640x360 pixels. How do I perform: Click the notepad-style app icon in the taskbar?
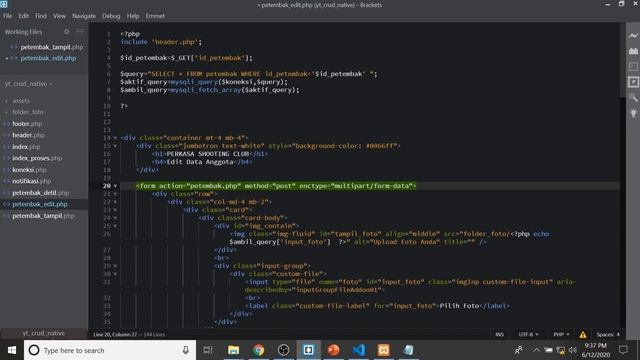point(409,350)
